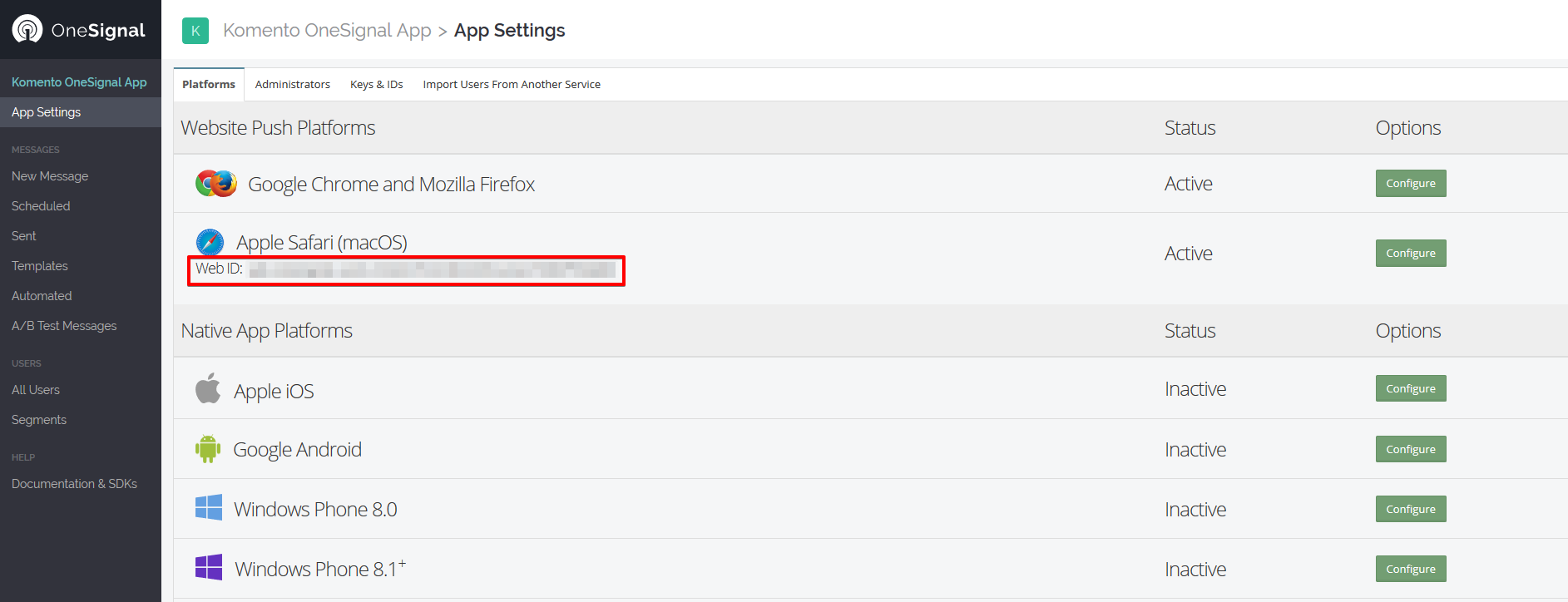Click the Windows Phone 8.0 blue logo
The width and height of the screenshot is (1568, 602).
coord(209,508)
